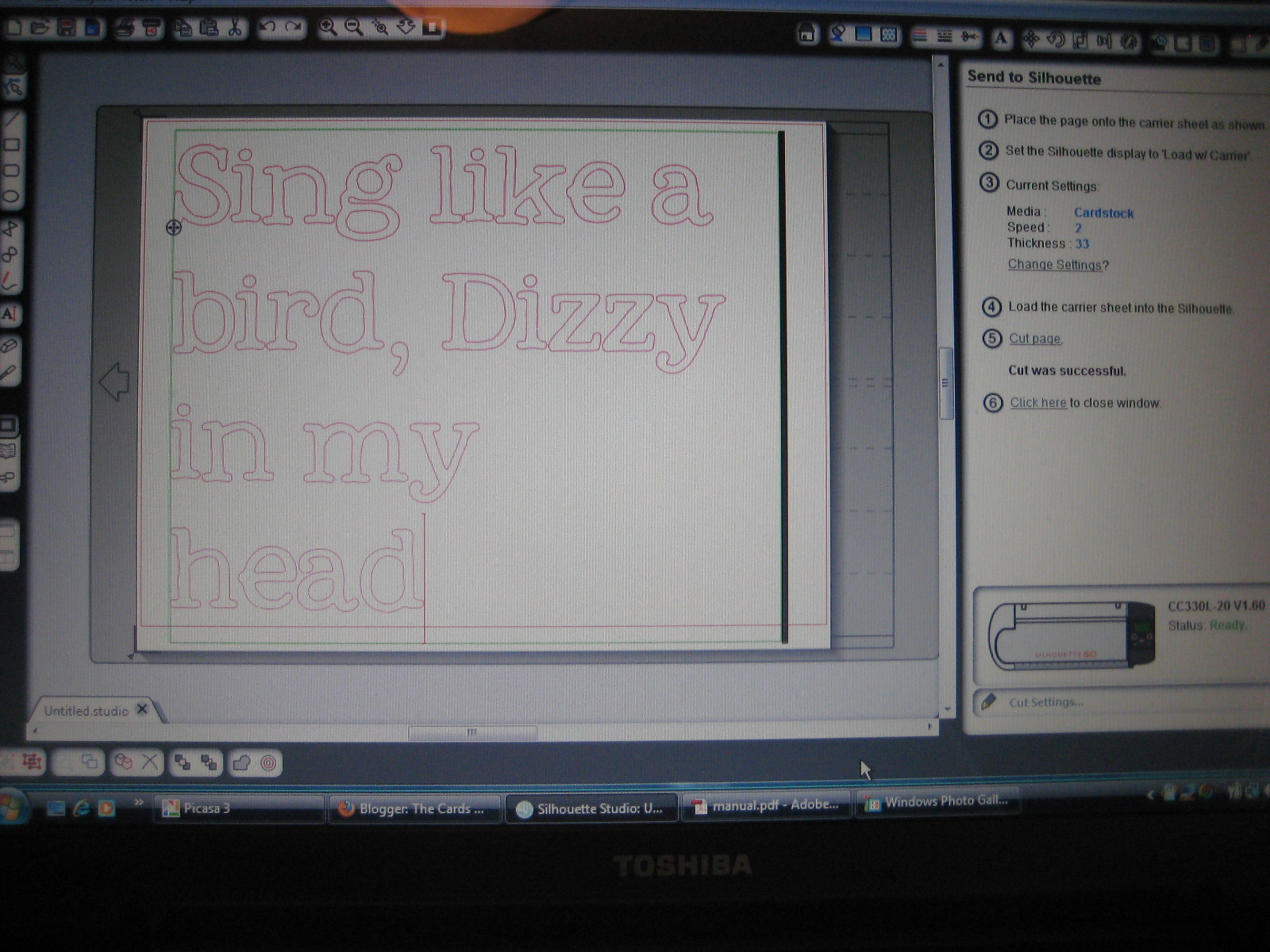Viewport: 1270px width, 952px height.
Task: Open the fill pattern window
Action: (889, 35)
